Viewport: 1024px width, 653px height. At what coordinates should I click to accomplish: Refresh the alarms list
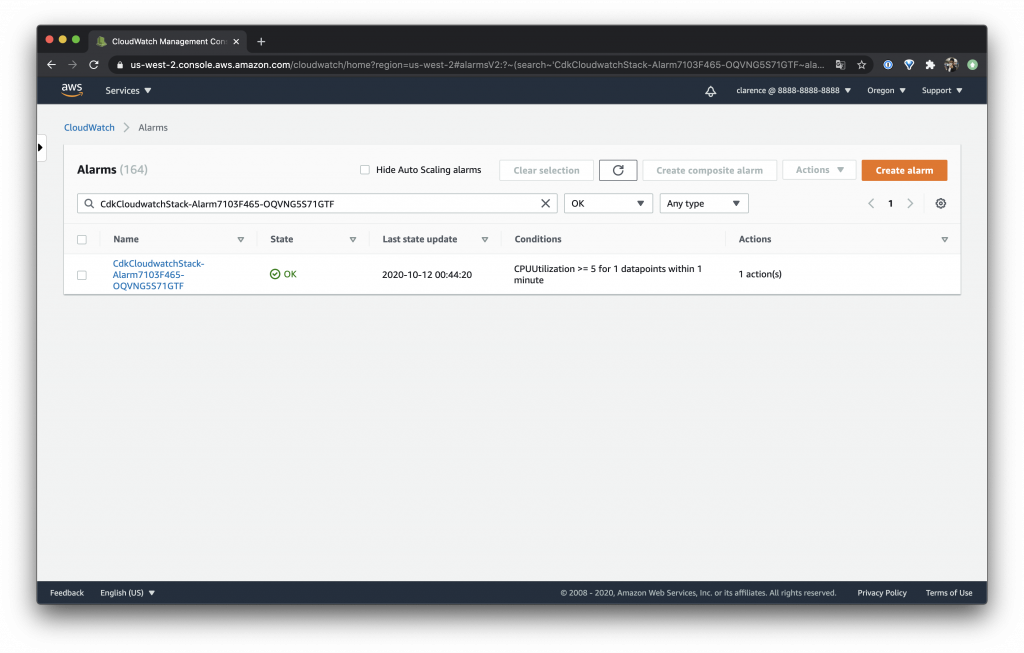618,170
